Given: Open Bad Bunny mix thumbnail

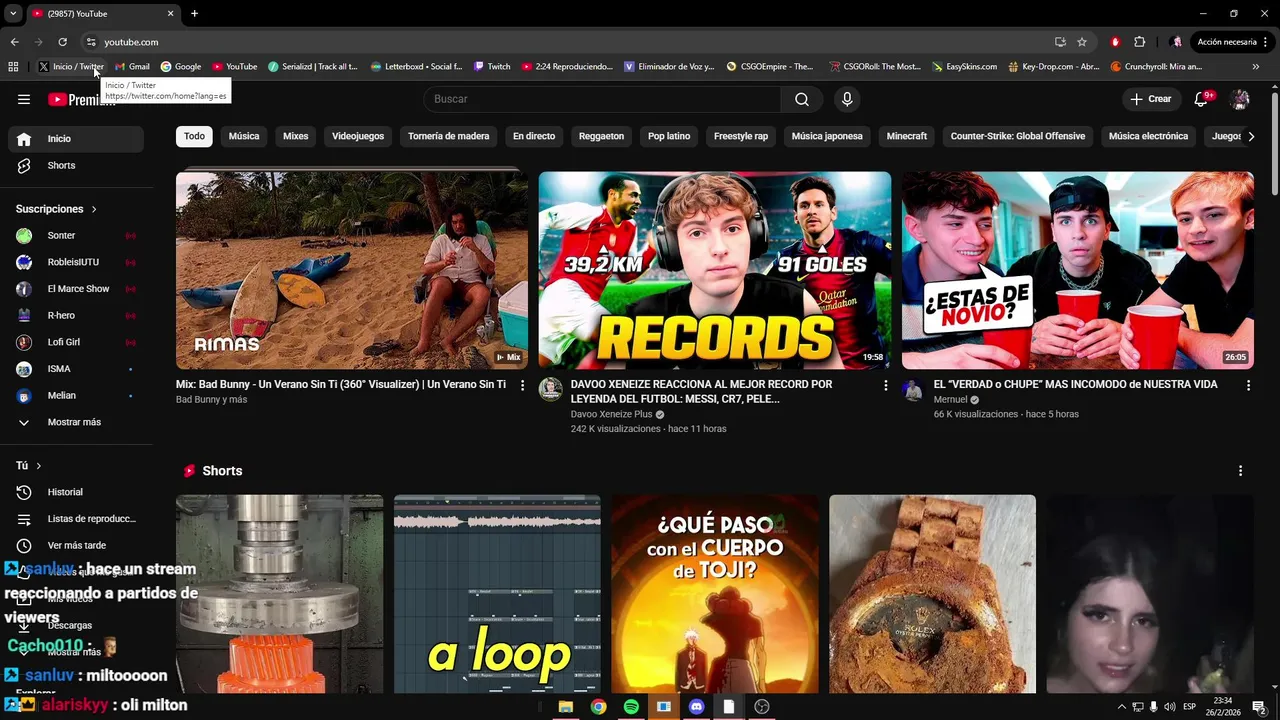Looking at the screenshot, I should tap(352, 270).
